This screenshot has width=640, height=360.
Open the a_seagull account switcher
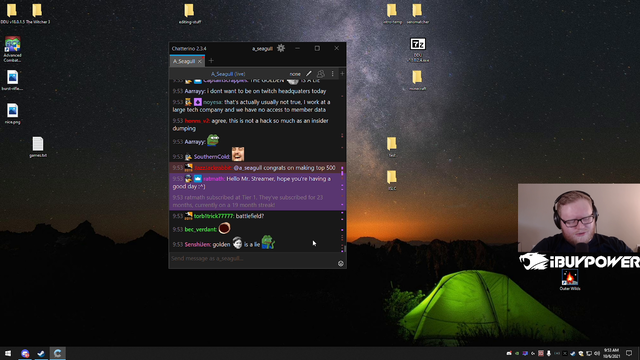[x=262, y=49]
